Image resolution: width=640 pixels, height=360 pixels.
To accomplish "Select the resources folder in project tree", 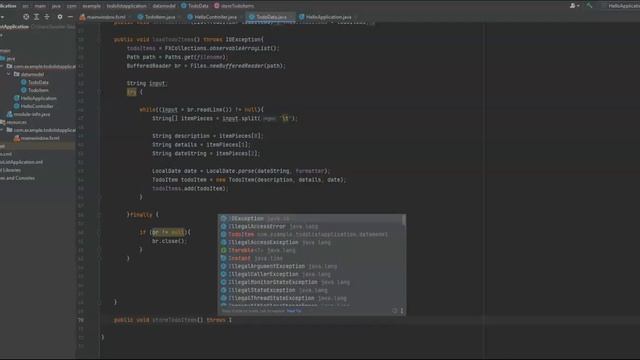I will point(14,122).
